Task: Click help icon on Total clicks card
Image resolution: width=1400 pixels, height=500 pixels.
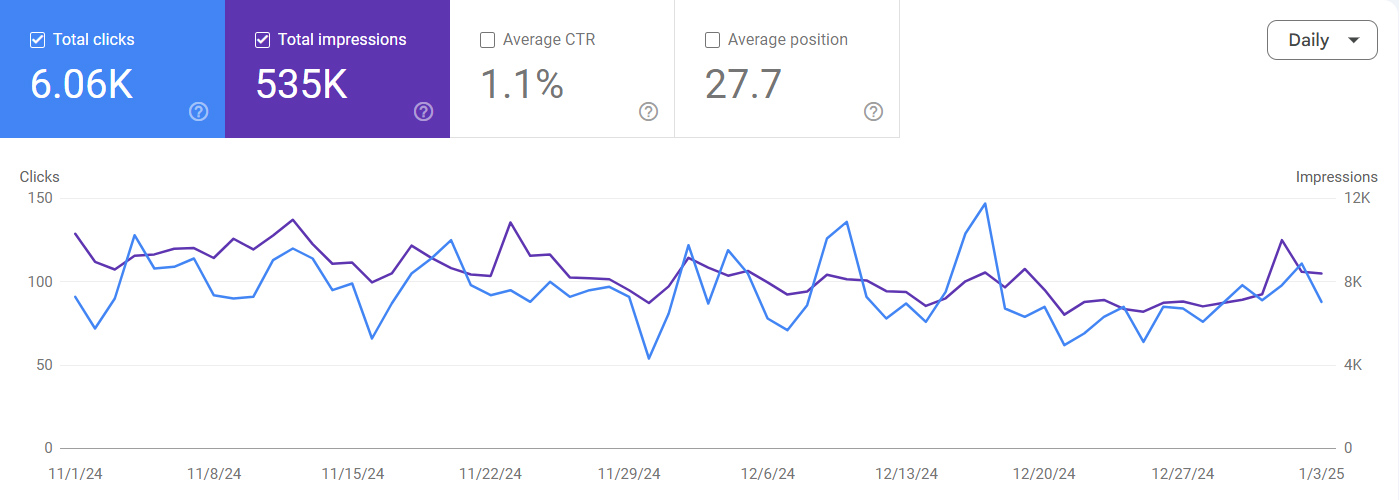Action: (x=198, y=111)
